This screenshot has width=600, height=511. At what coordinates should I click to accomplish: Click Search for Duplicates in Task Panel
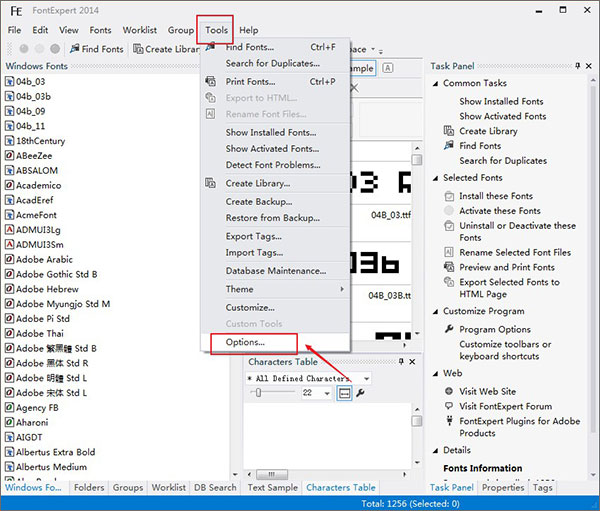click(502, 161)
